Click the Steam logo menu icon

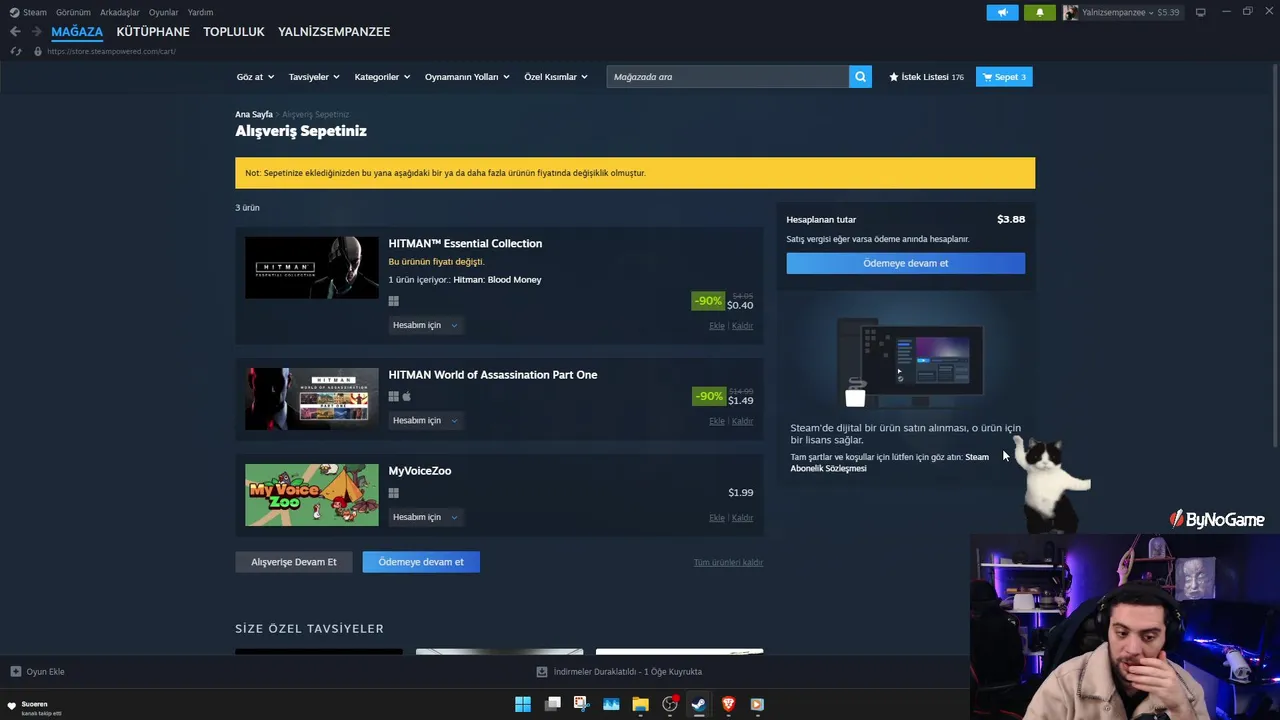pos(14,12)
